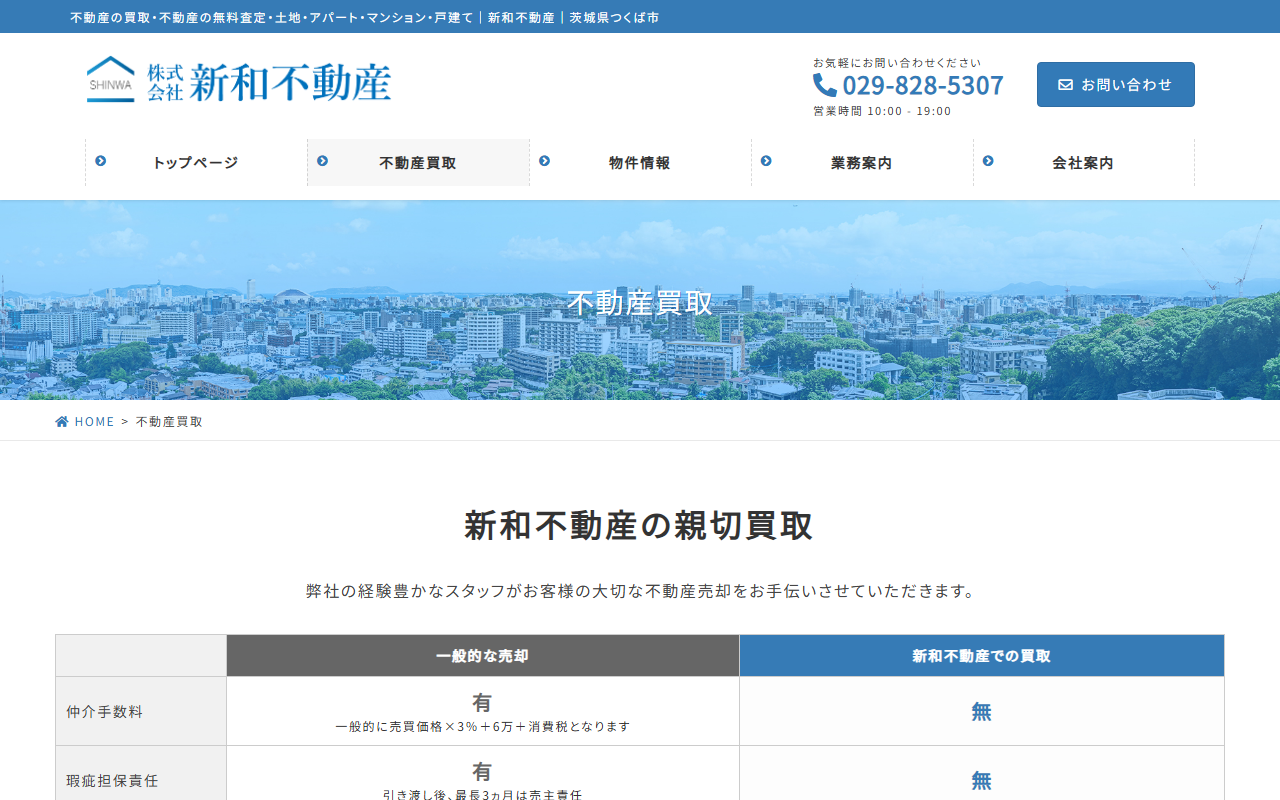
Task: Click the 一般的な売却 table header
Action: (x=483, y=656)
